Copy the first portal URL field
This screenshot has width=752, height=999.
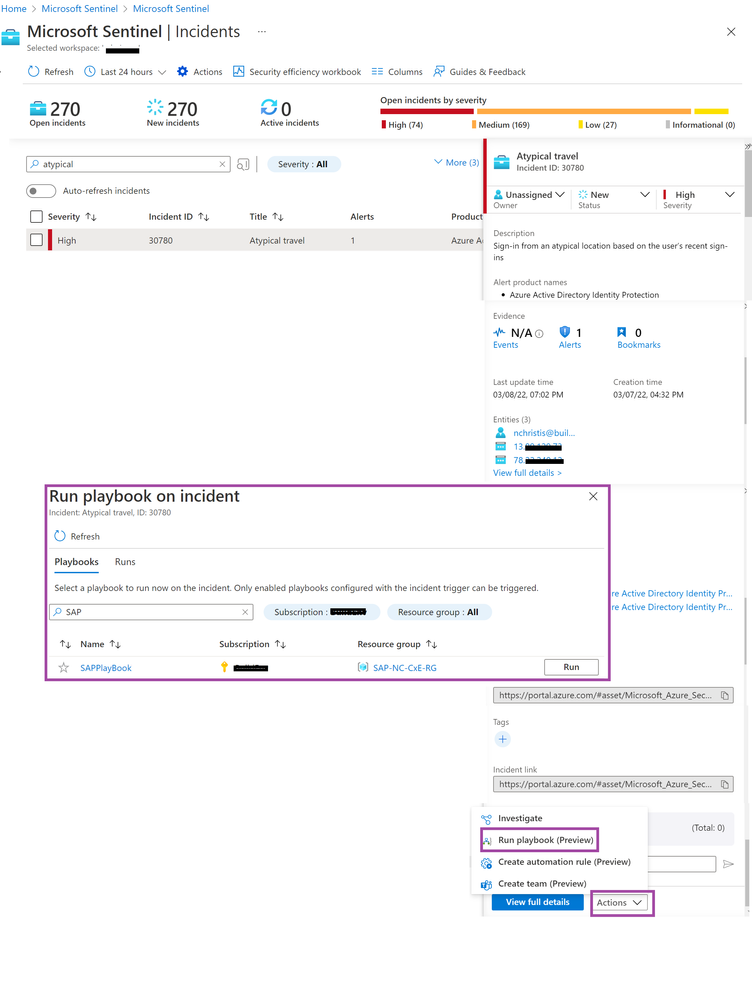[x=725, y=695]
